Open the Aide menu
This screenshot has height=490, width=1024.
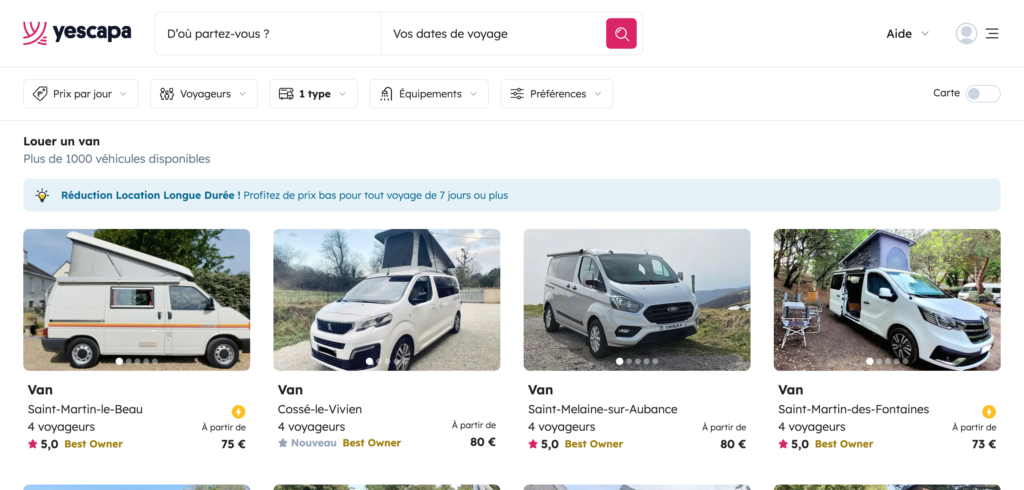(907, 33)
